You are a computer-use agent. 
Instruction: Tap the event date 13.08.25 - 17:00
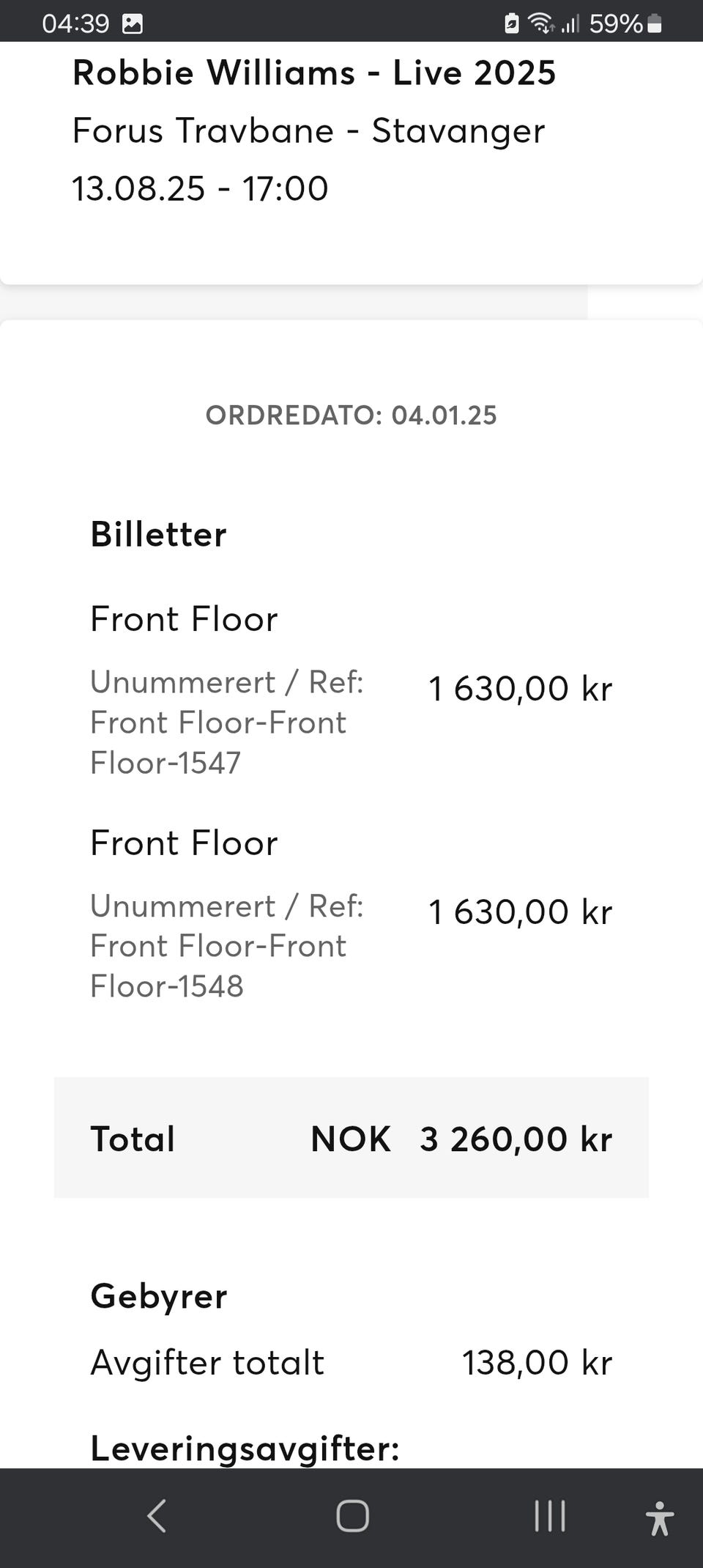point(200,188)
